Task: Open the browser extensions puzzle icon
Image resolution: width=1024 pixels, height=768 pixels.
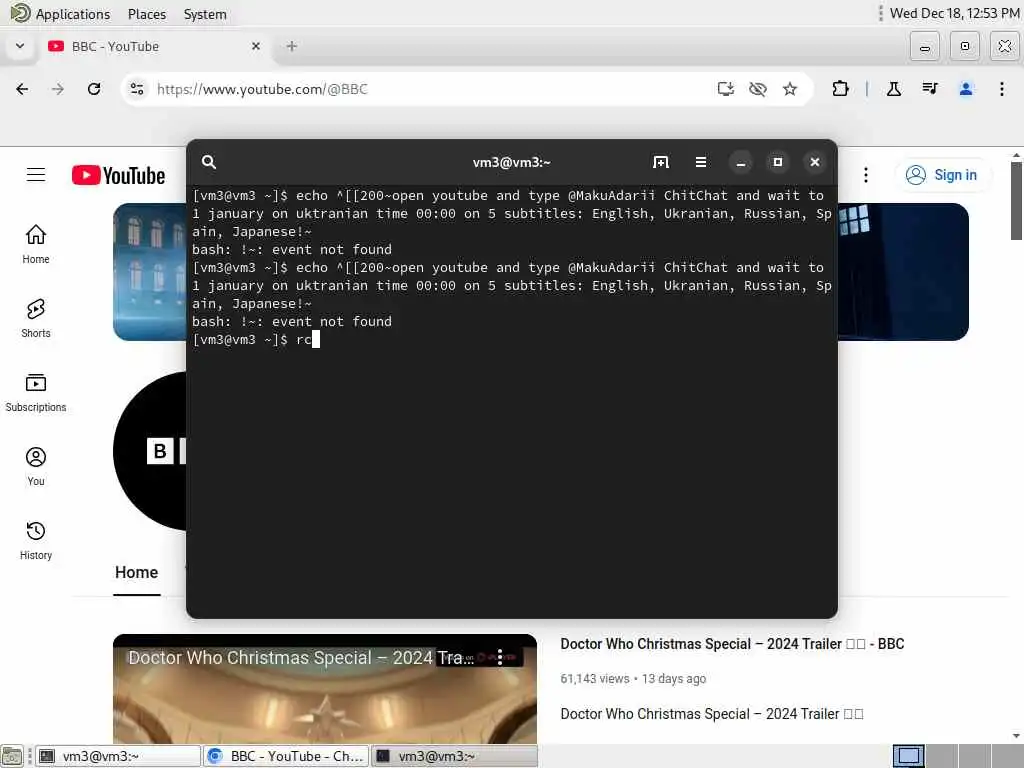Action: tap(840, 89)
